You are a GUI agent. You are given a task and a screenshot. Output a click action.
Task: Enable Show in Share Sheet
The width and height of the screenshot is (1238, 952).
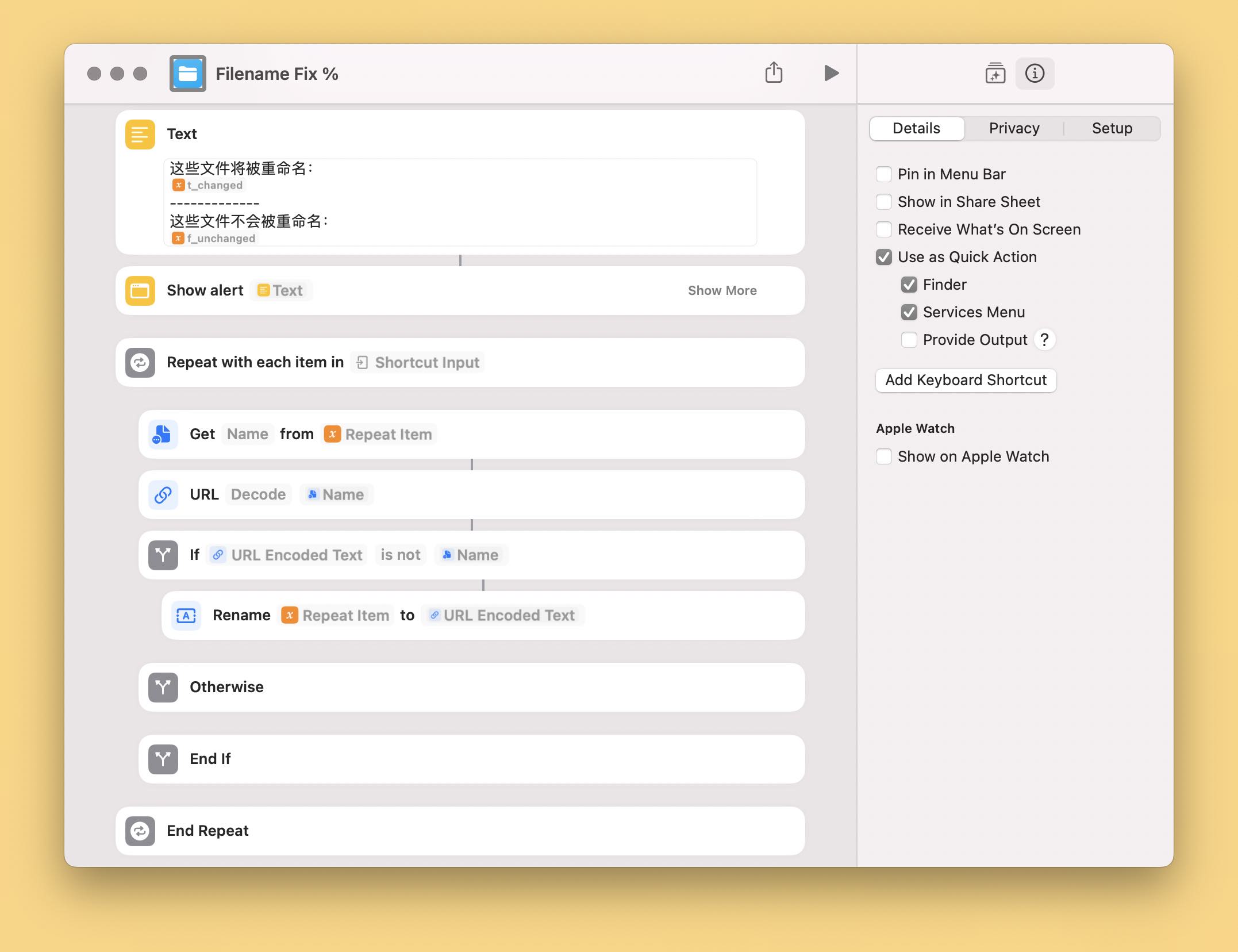(884, 202)
